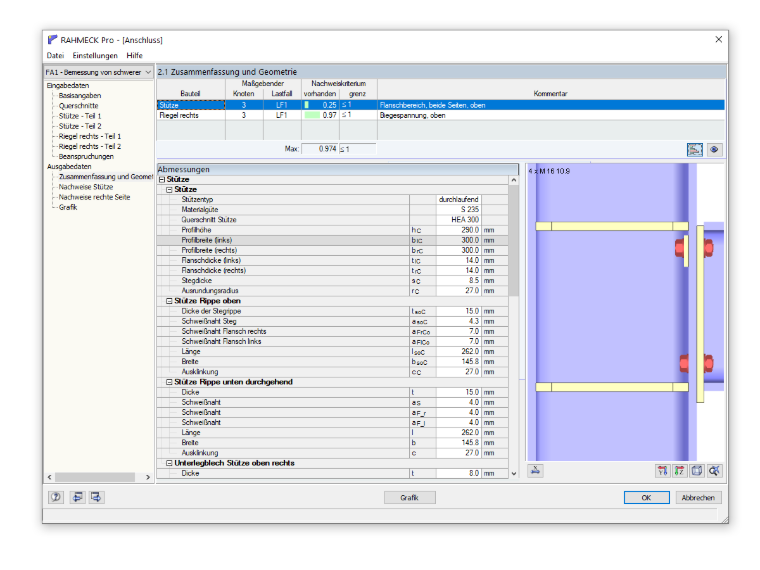Collapse the Stütze Rippe oben group

[x=169, y=301]
